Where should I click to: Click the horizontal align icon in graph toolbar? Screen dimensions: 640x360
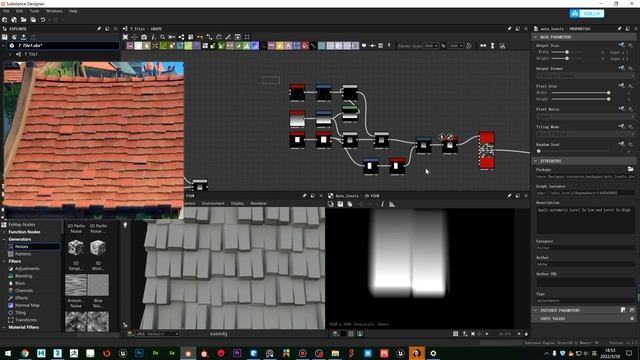(x=483, y=46)
